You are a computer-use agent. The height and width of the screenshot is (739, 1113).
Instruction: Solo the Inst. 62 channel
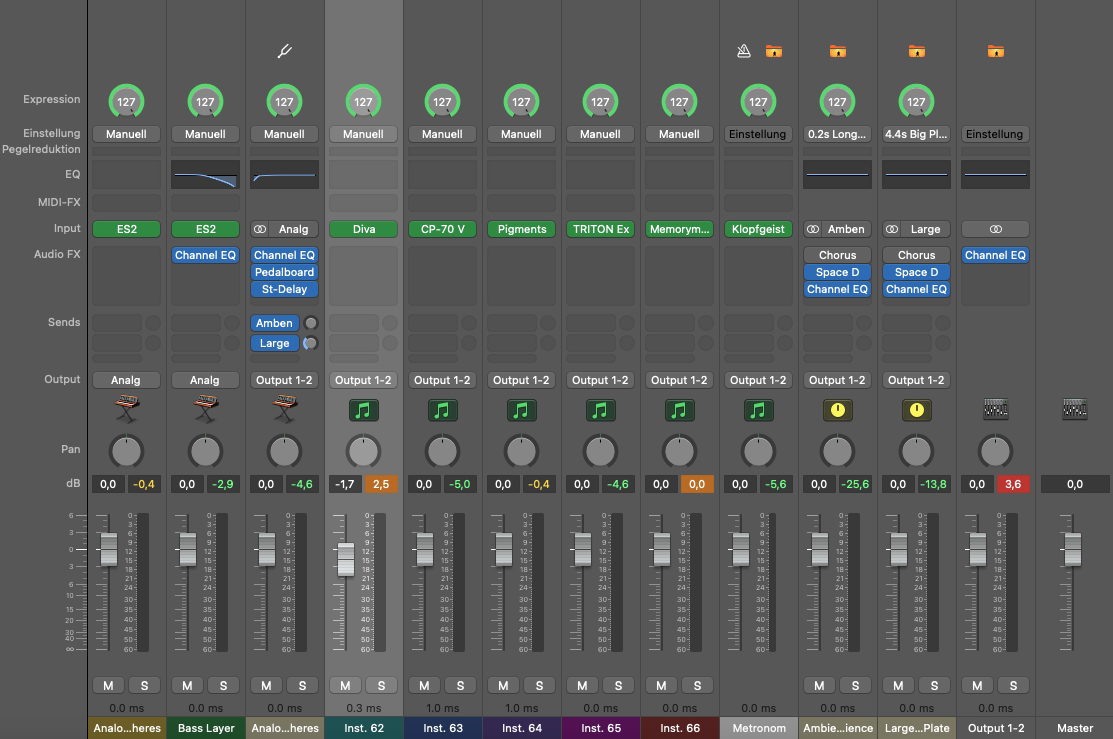(381, 685)
